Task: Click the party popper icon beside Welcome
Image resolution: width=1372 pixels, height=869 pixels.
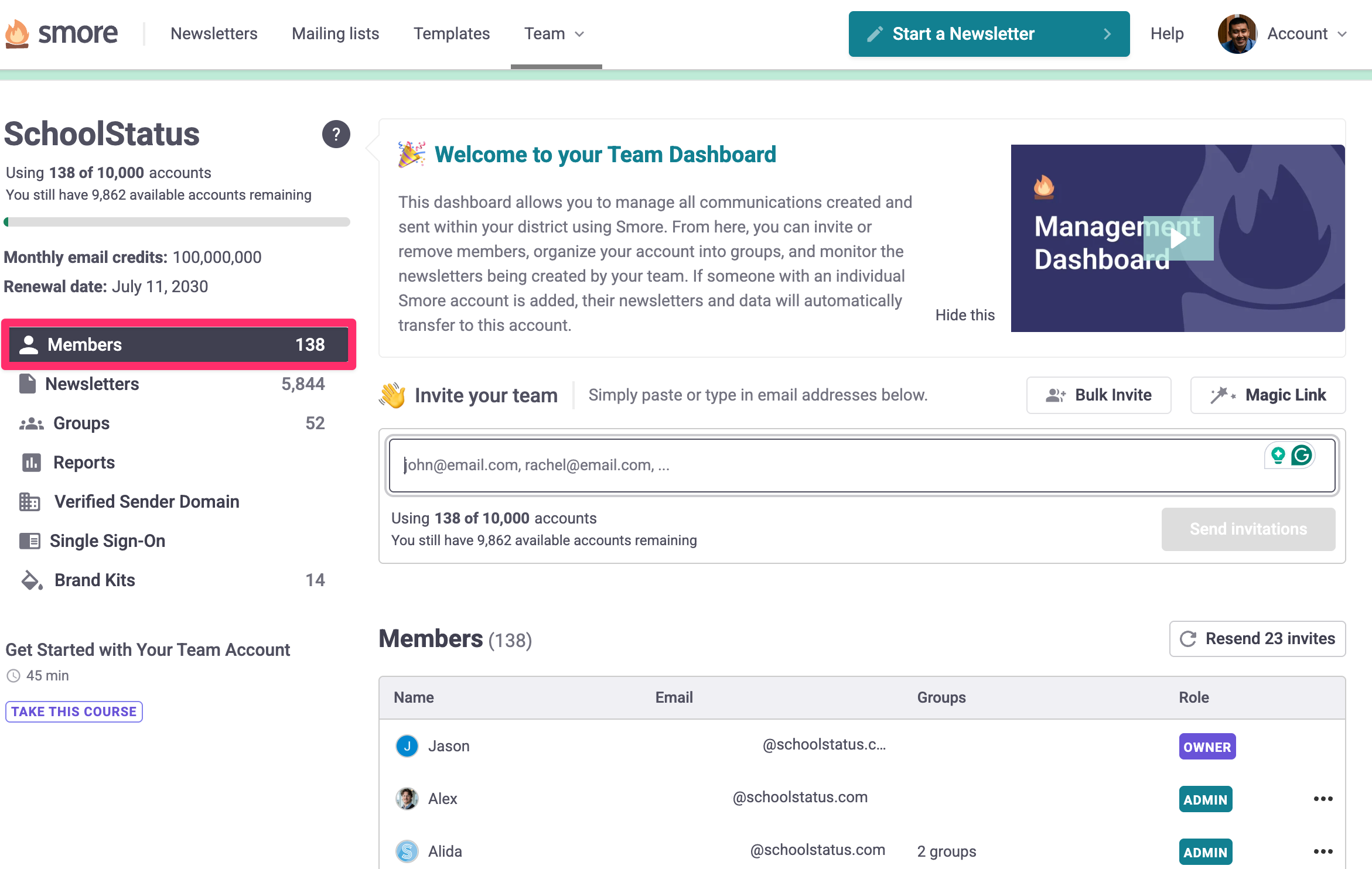Action: (x=412, y=154)
